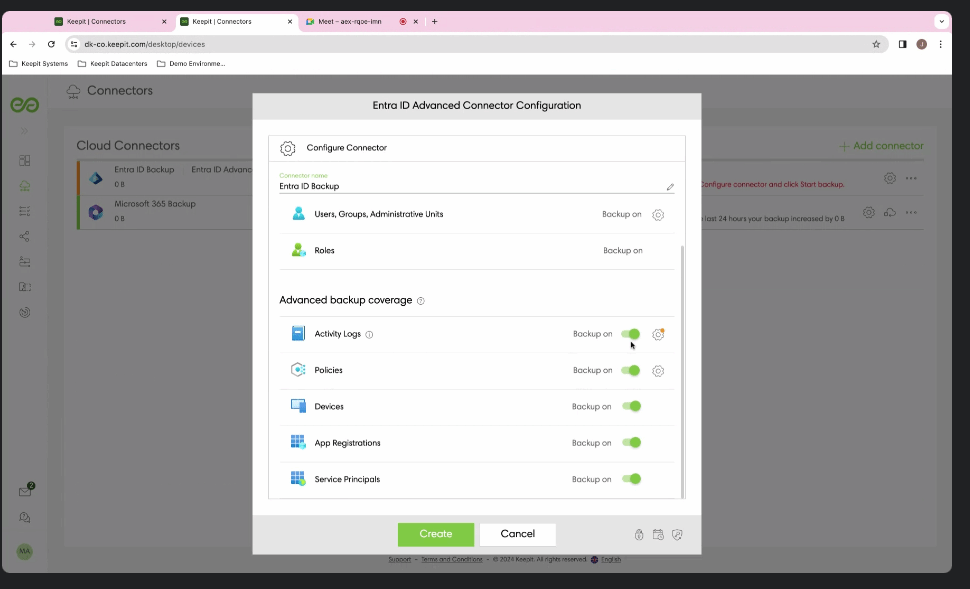Click info icon next to Activity Logs

click(x=369, y=335)
